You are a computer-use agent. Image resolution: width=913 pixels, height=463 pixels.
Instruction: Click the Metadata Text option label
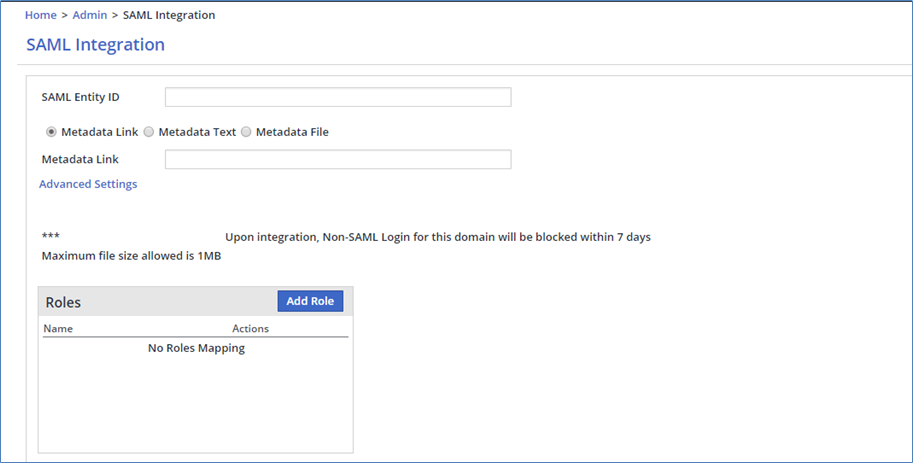point(197,132)
